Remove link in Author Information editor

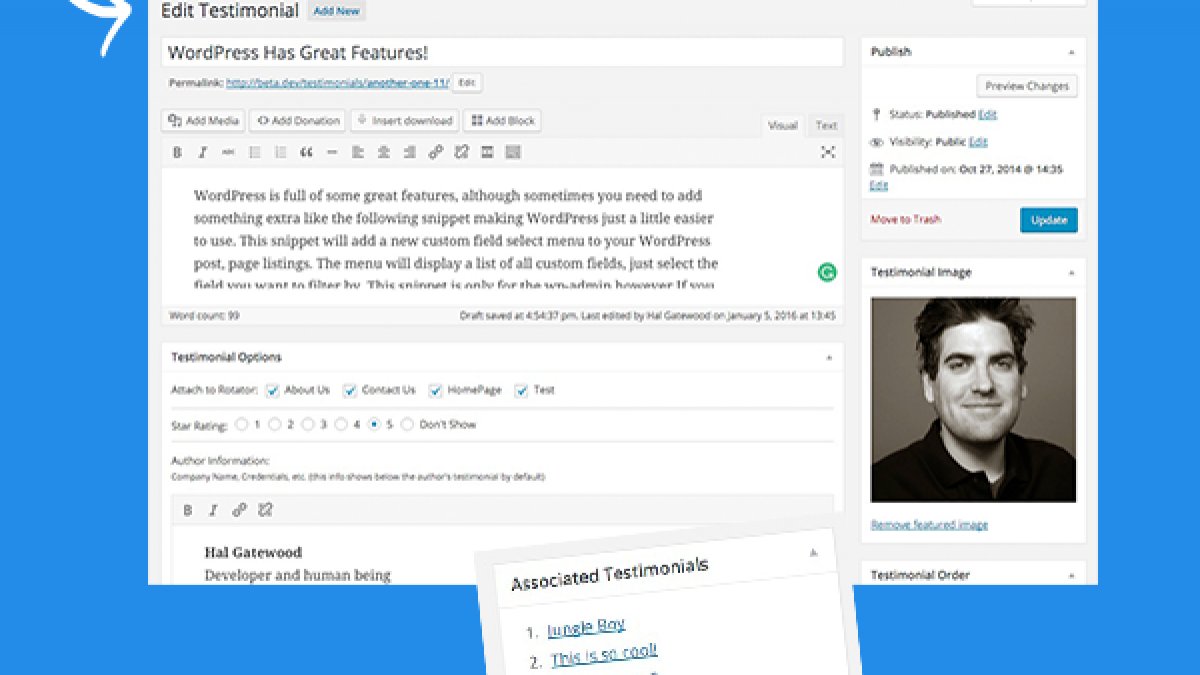click(x=265, y=510)
